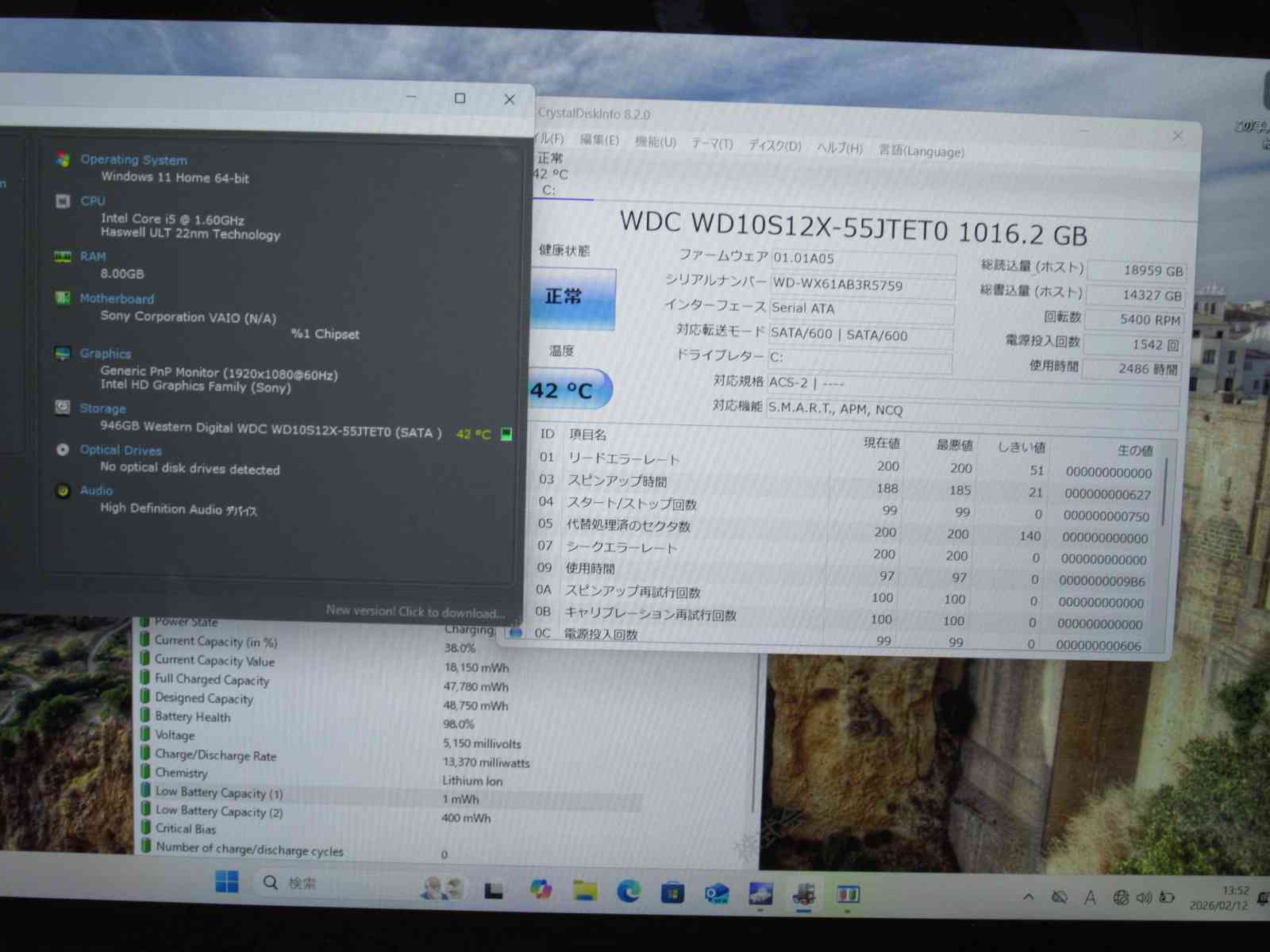Viewport: 1270px width, 952px height.
Task: Select the Battery Health row
Action: (193, 717)
